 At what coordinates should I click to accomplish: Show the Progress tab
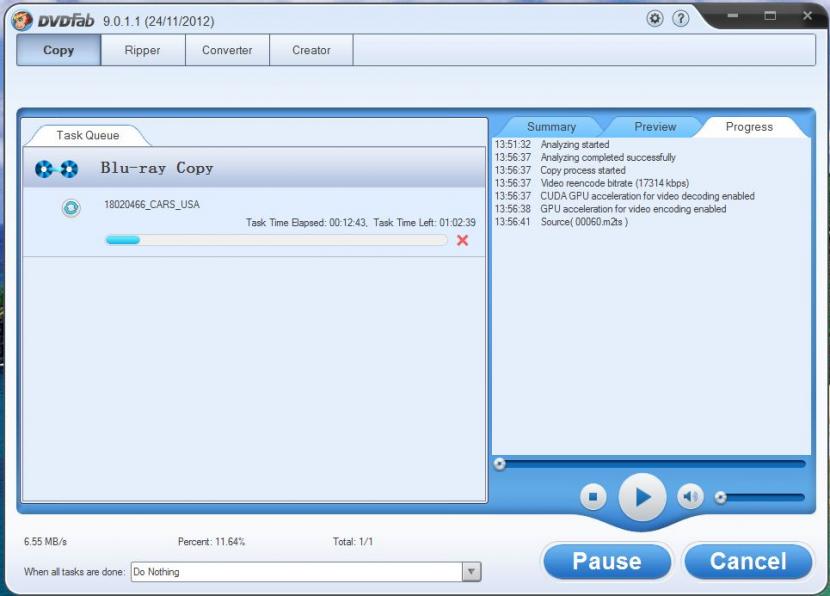coord(749,127)
